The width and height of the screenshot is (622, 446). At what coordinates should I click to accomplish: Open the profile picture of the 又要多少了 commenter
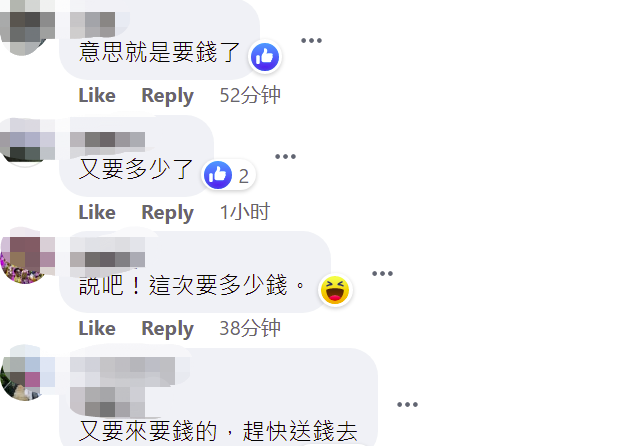pyautogui.click(x=26, y=140)
